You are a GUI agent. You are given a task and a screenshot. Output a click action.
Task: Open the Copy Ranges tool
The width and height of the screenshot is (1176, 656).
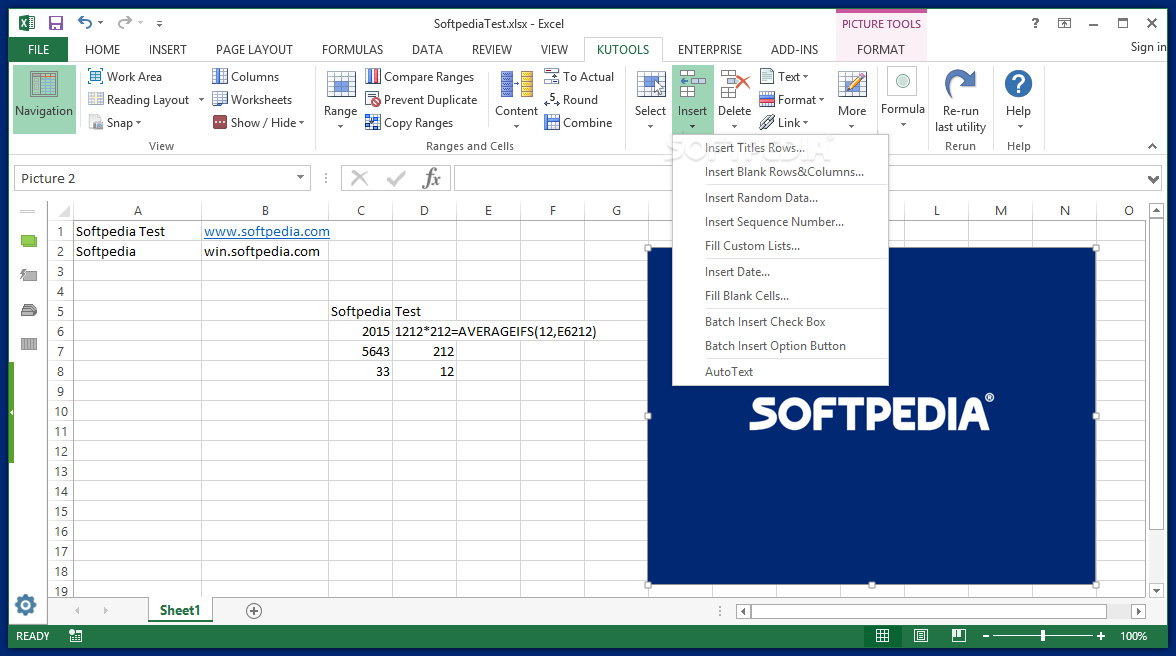[410, 123]
